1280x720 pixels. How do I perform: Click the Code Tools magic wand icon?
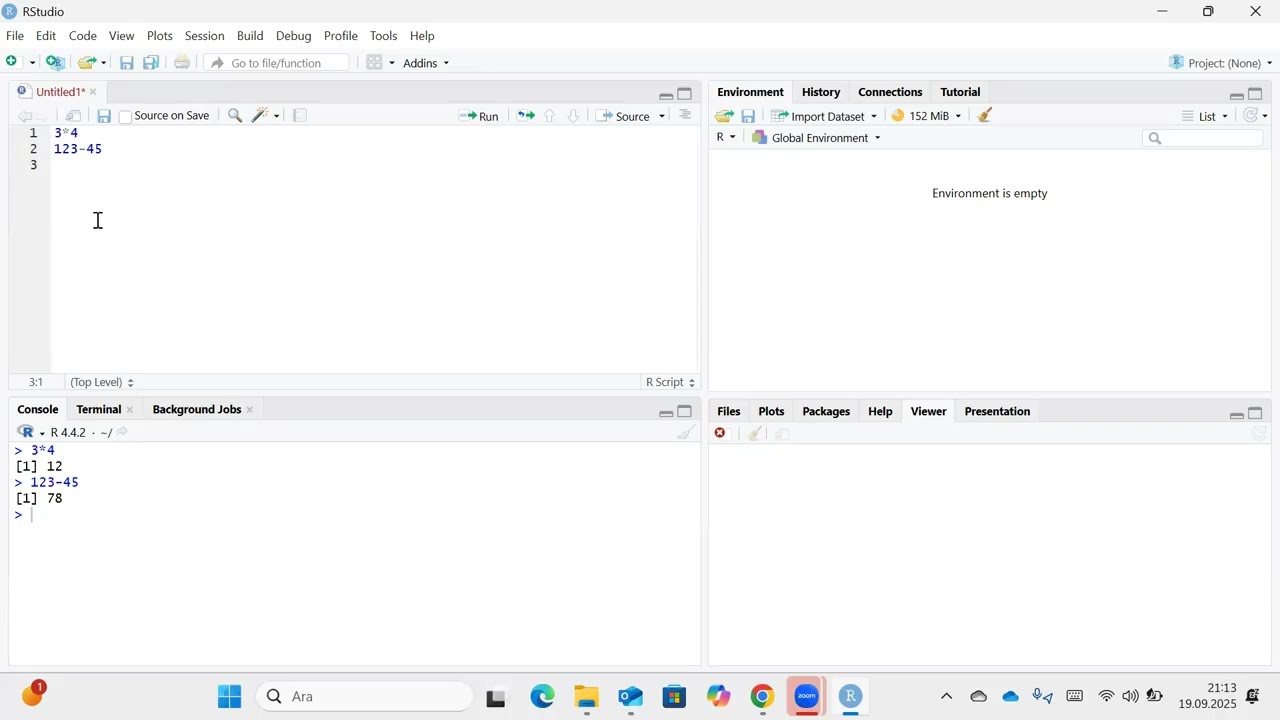(x=261, y=116)
